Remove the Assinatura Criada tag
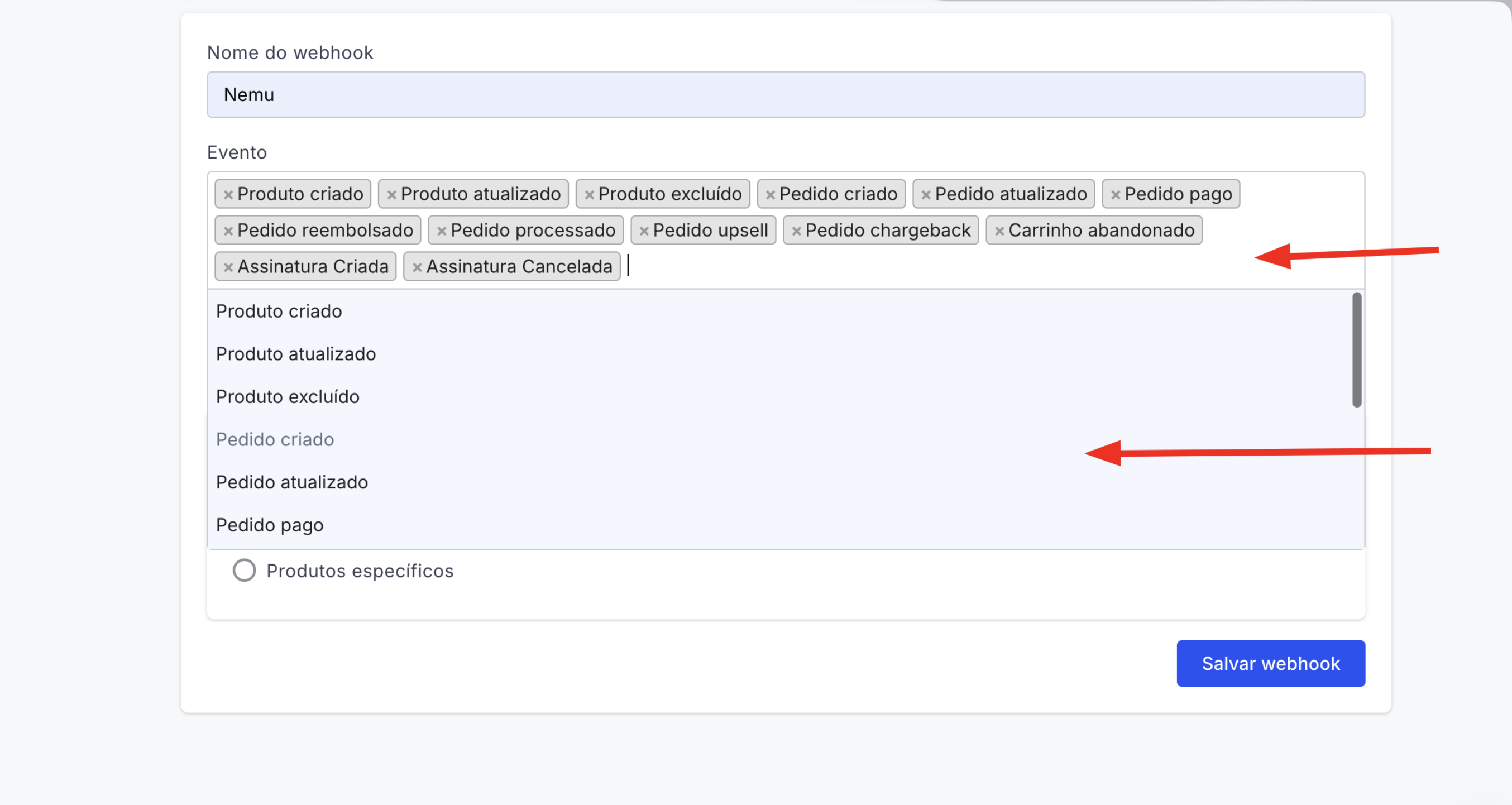This screenshot has height=805, width=1512. coord(228,267)
